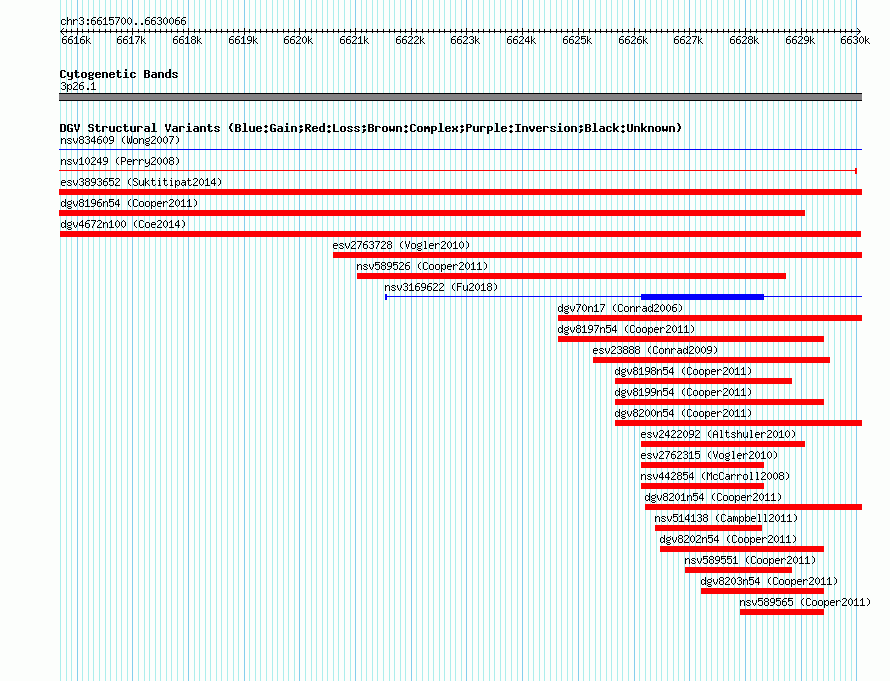
Task: Select the nsv589565 (Cooper2011) variant label
Action: tap(805, 602)
